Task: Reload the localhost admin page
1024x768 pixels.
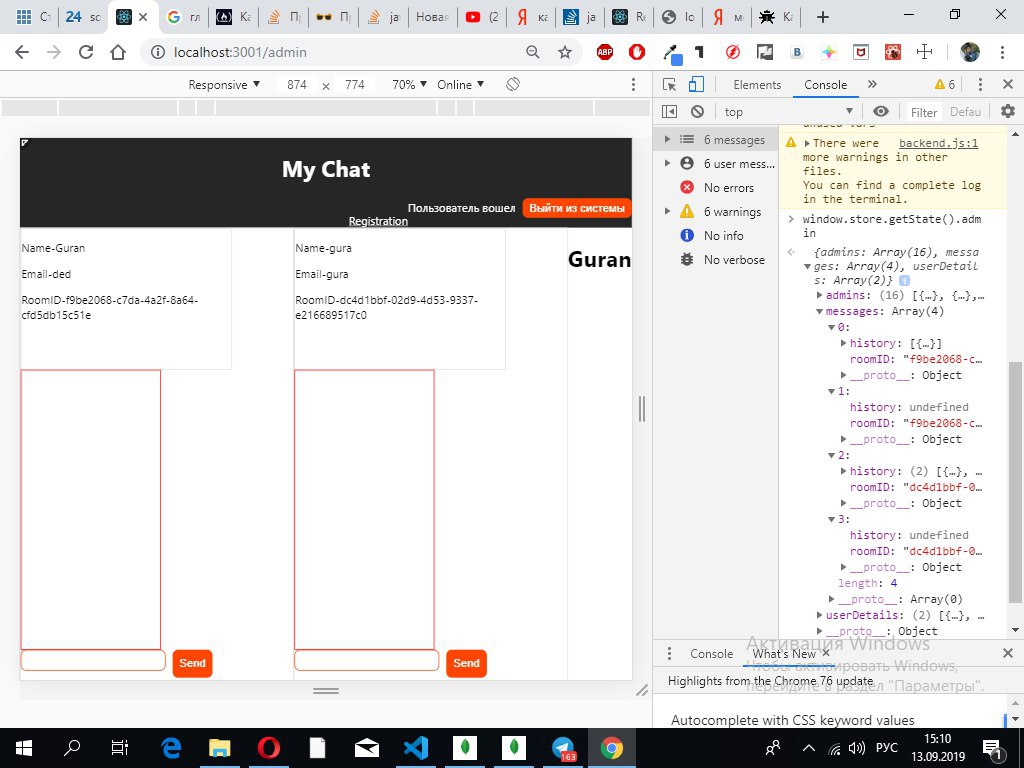Action: tap(86, 52)
